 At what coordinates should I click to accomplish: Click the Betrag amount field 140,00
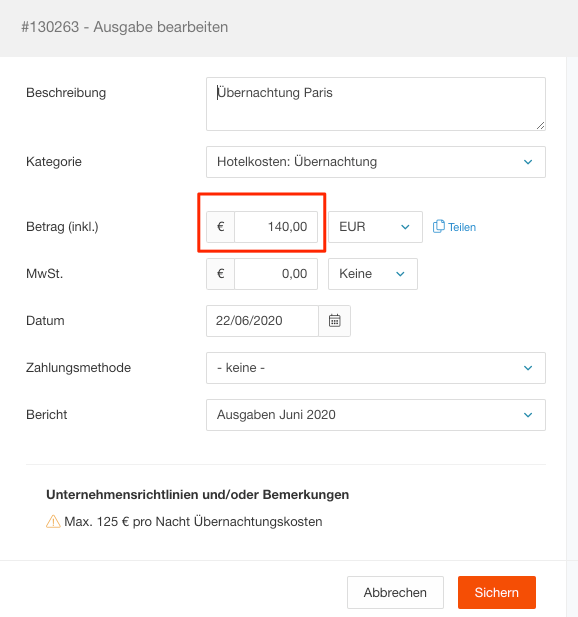[x=276, y=227]
